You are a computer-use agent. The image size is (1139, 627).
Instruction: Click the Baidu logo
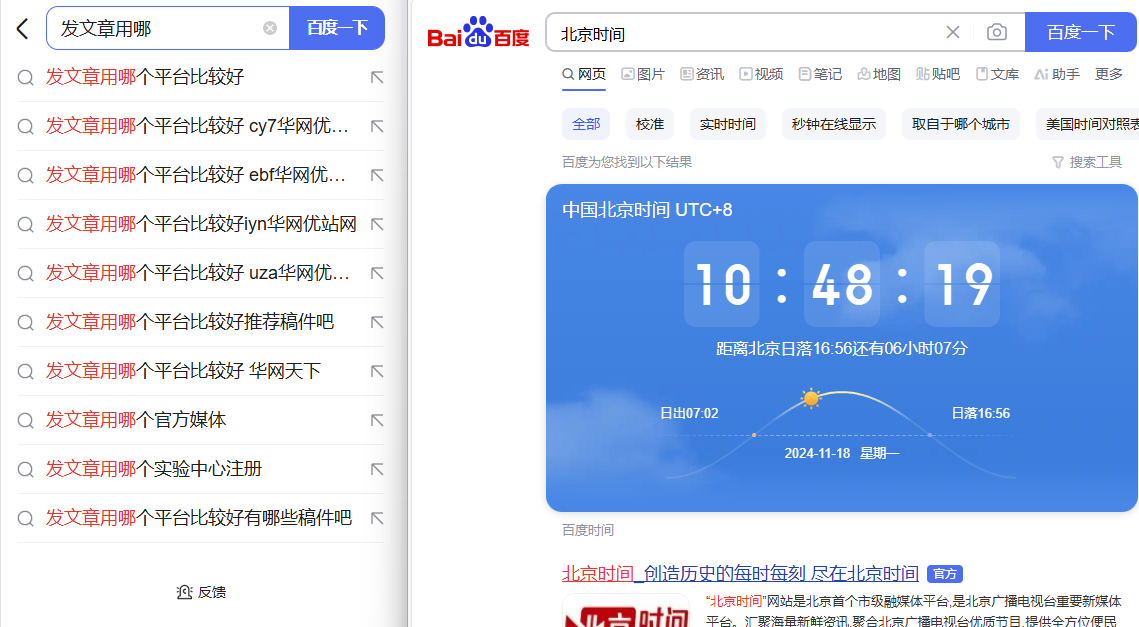pyautogui.click(x=478, y=32)
